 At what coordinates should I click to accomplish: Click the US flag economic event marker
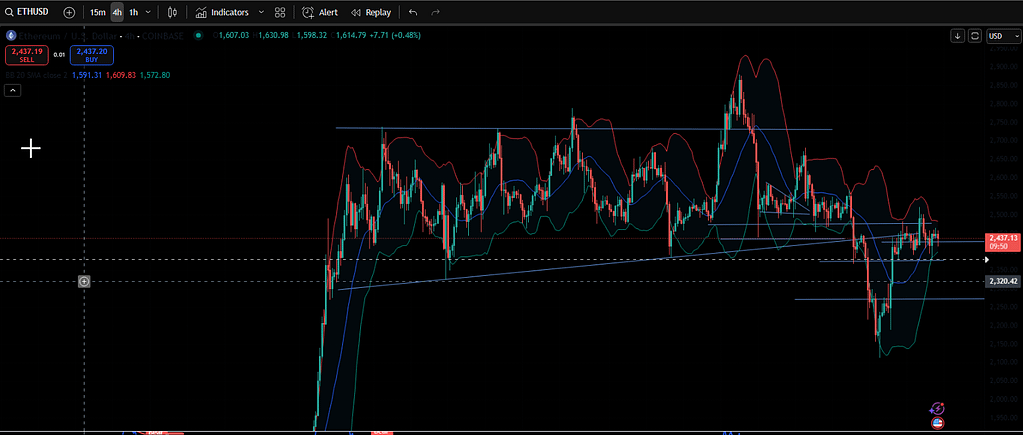coord(938,423)
